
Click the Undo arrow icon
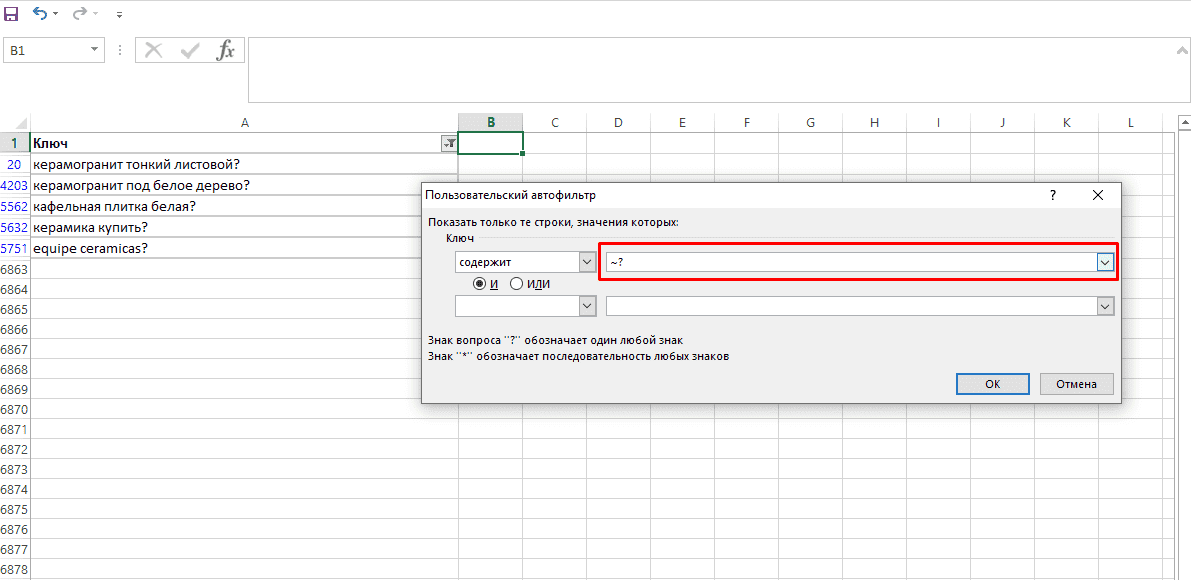click(40, 14)
